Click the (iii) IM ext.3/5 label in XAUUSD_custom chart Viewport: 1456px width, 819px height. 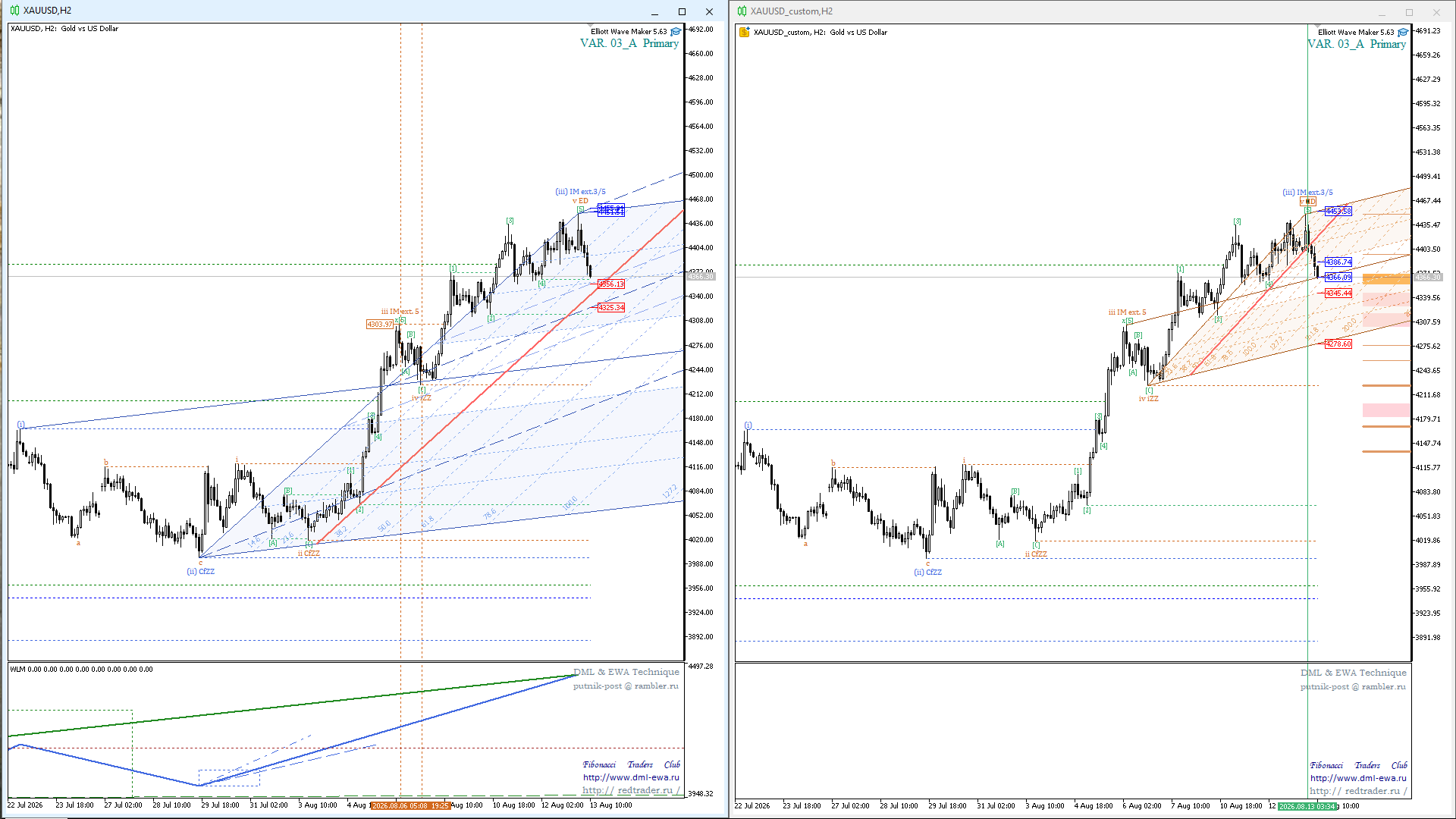(x=1307, y=193)
